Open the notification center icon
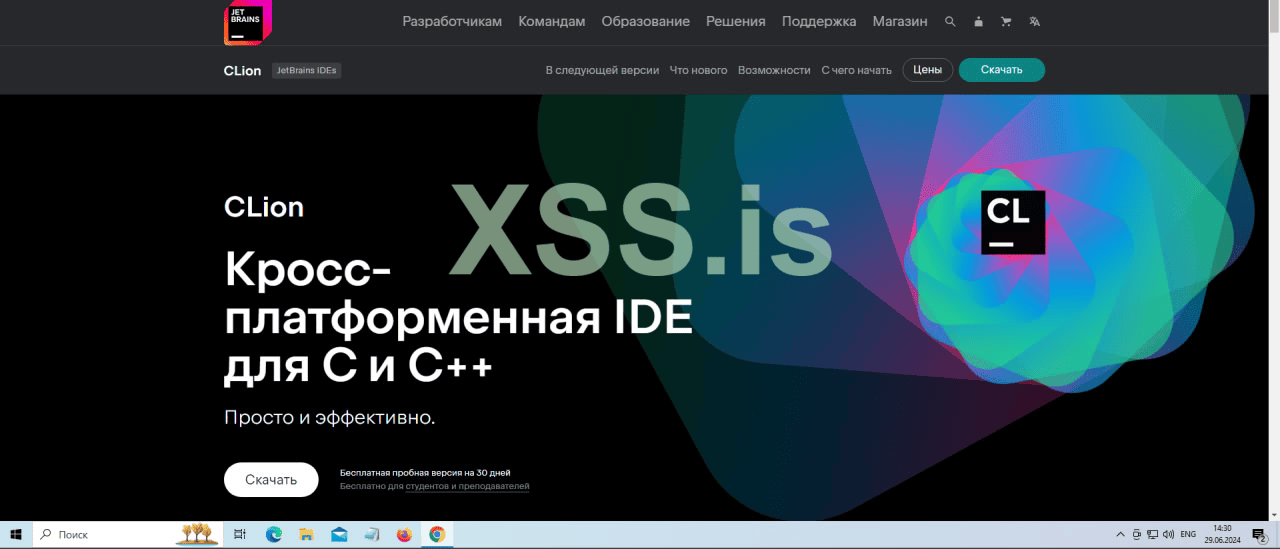The width and height of the screenshot is (1280, 549). point(1259,535)
